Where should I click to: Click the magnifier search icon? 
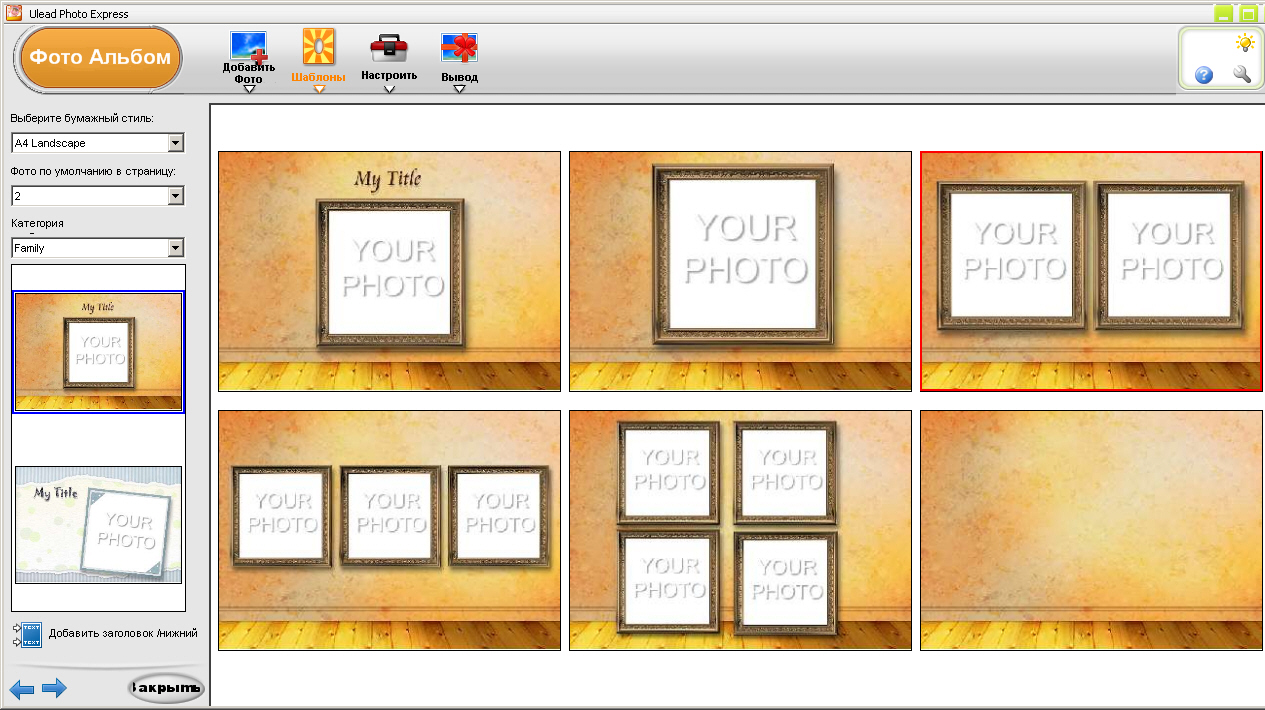tap(1242, 74)
